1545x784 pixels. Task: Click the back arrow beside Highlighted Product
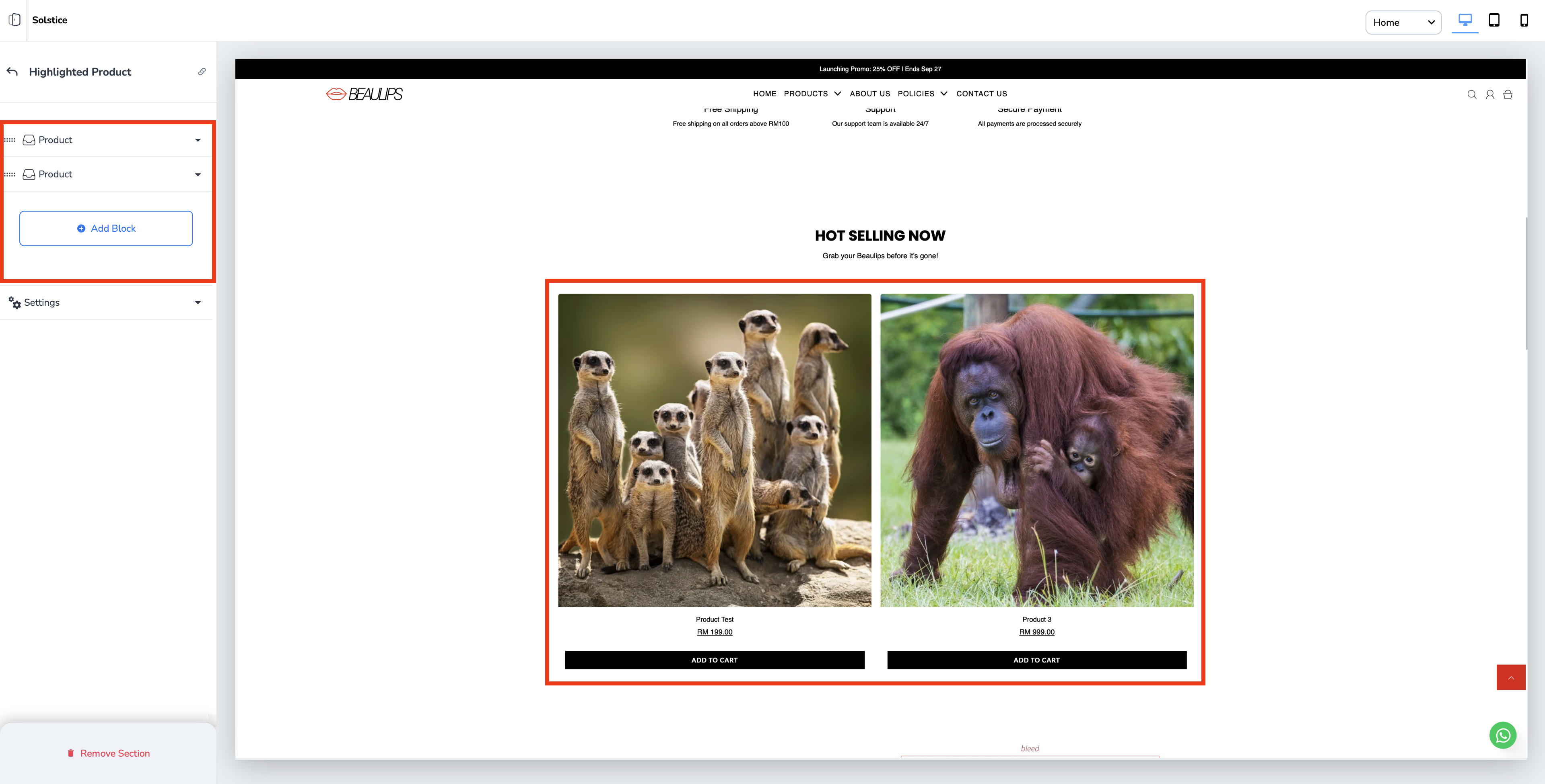click(x=12, y=72)
